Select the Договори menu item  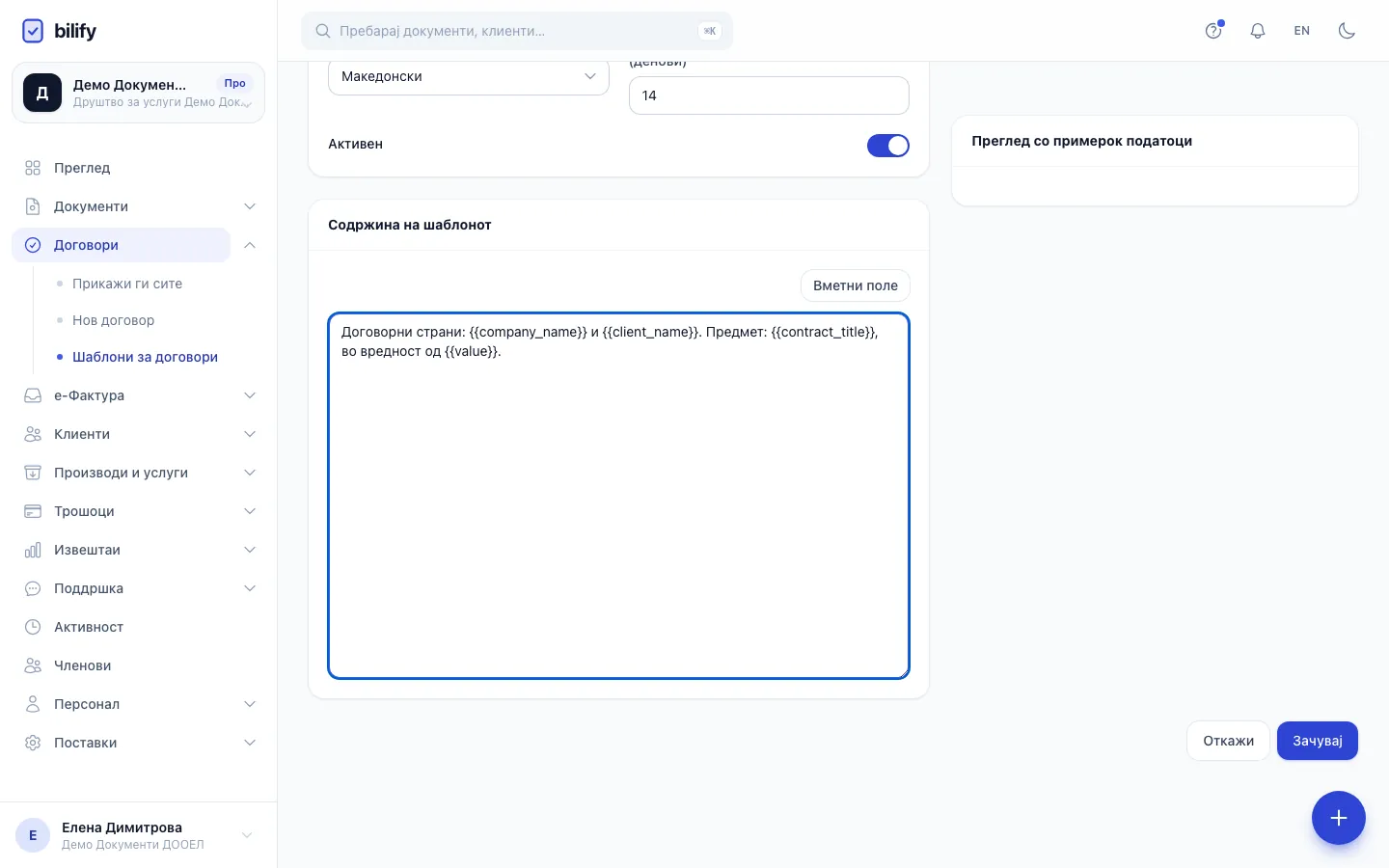pyautogui.click(x=121, y=245)
